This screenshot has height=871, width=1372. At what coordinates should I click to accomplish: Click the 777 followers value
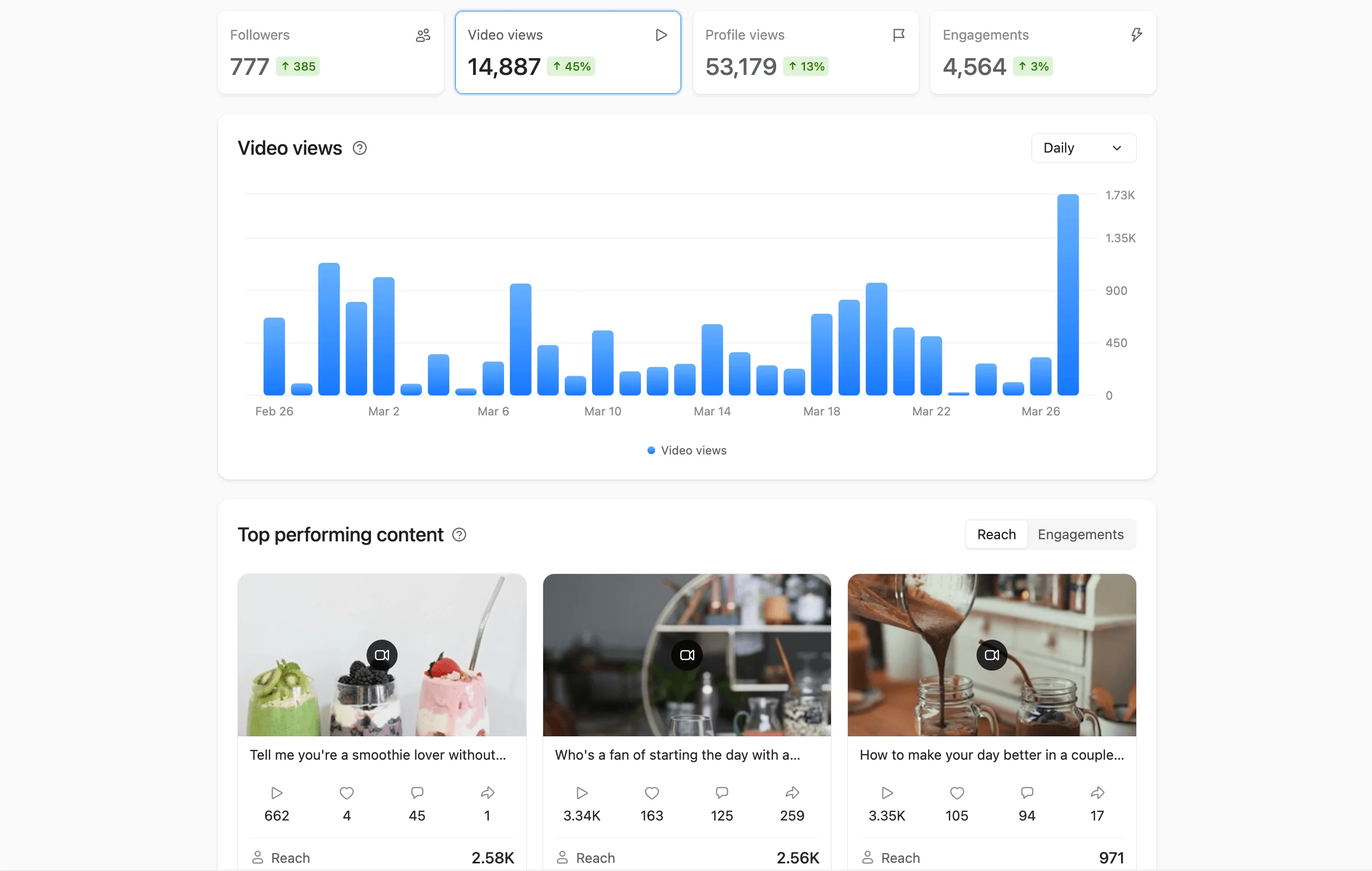point(249,67)
